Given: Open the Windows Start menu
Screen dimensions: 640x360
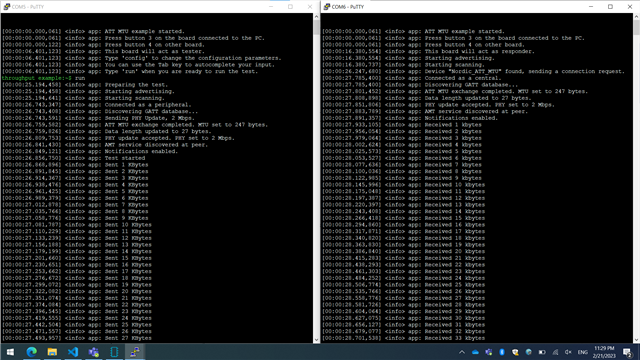Looking at the screenshot, I should 10,352.
